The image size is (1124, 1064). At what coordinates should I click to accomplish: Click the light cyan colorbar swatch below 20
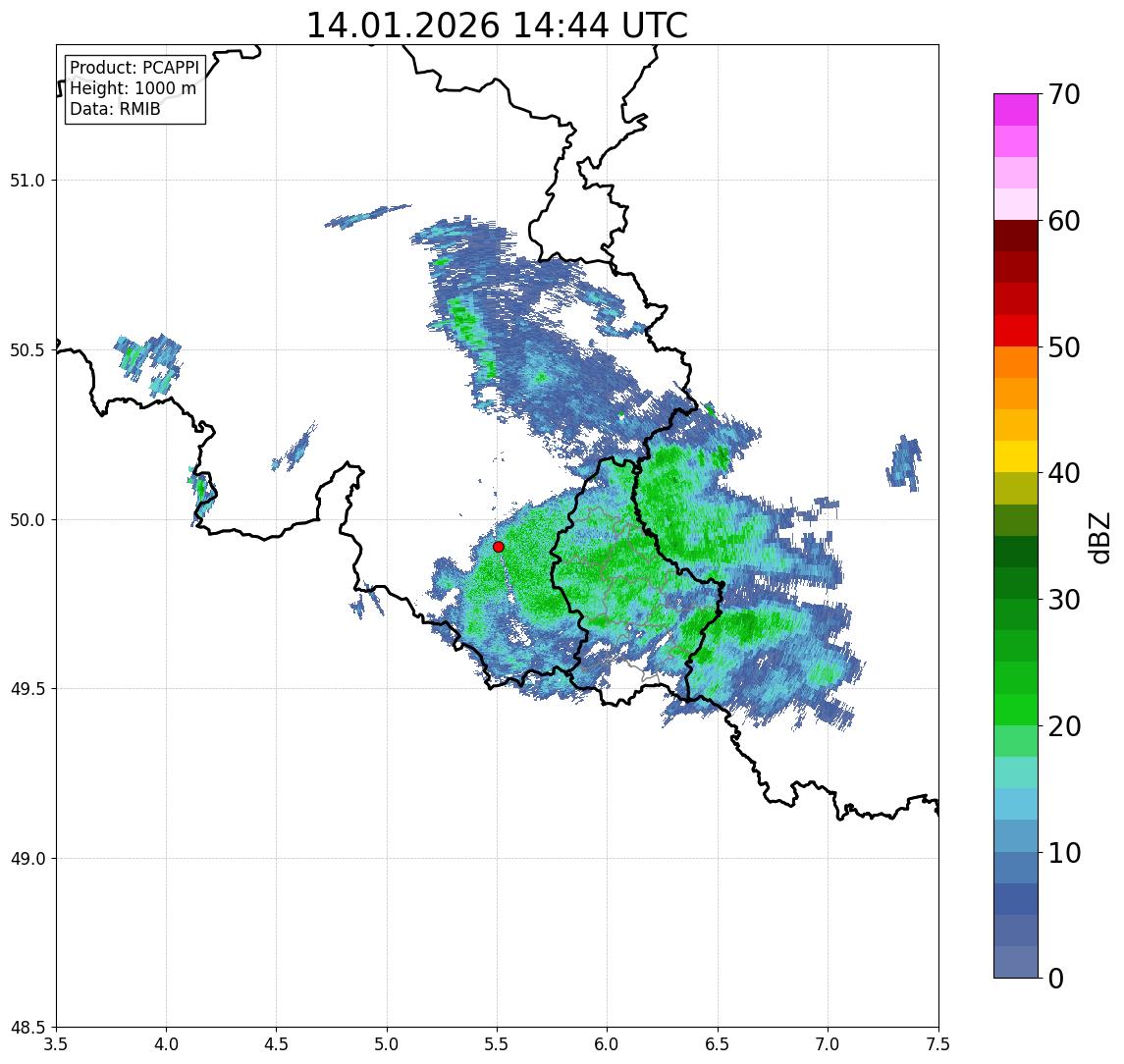pos(1016,772)
